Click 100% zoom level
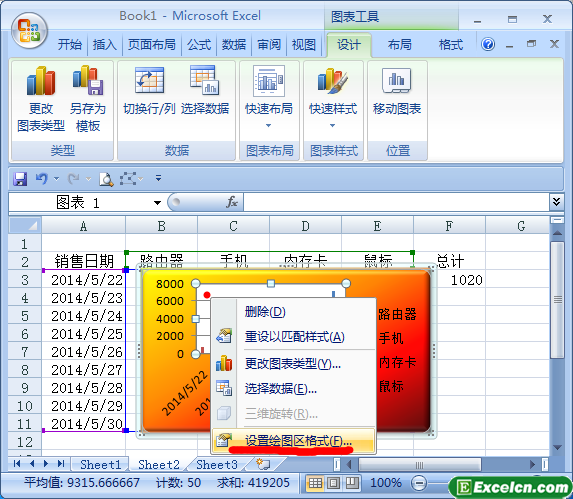This screenshot has width=573, height=499. (x=386, y=483)
